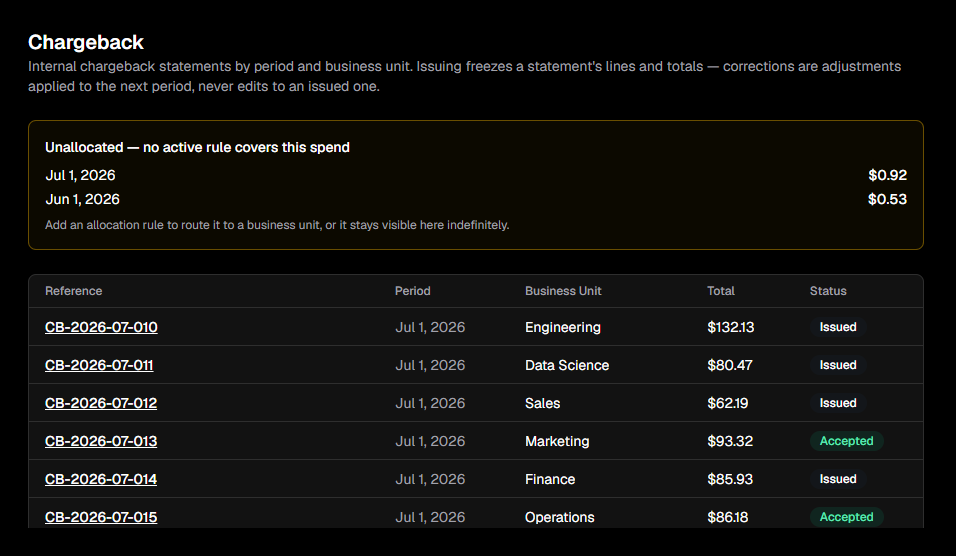The width and height of the screenshot is (956, 556).
Task: Click the Issued badge for Finance
Action: (x=838, y=479)
